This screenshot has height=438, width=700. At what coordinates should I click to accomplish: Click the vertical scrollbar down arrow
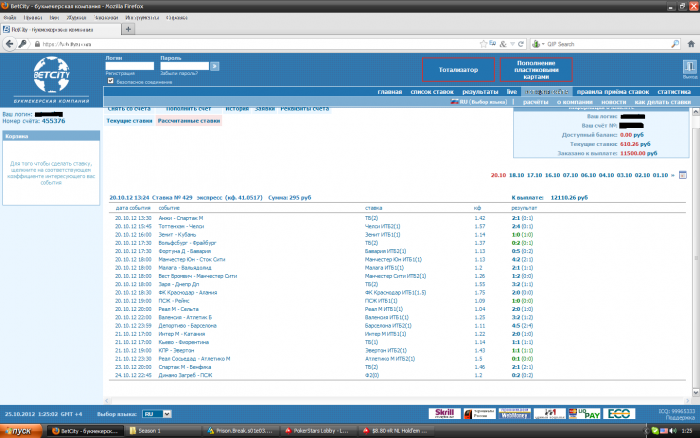pyautogui.click(x=696, y=392)
